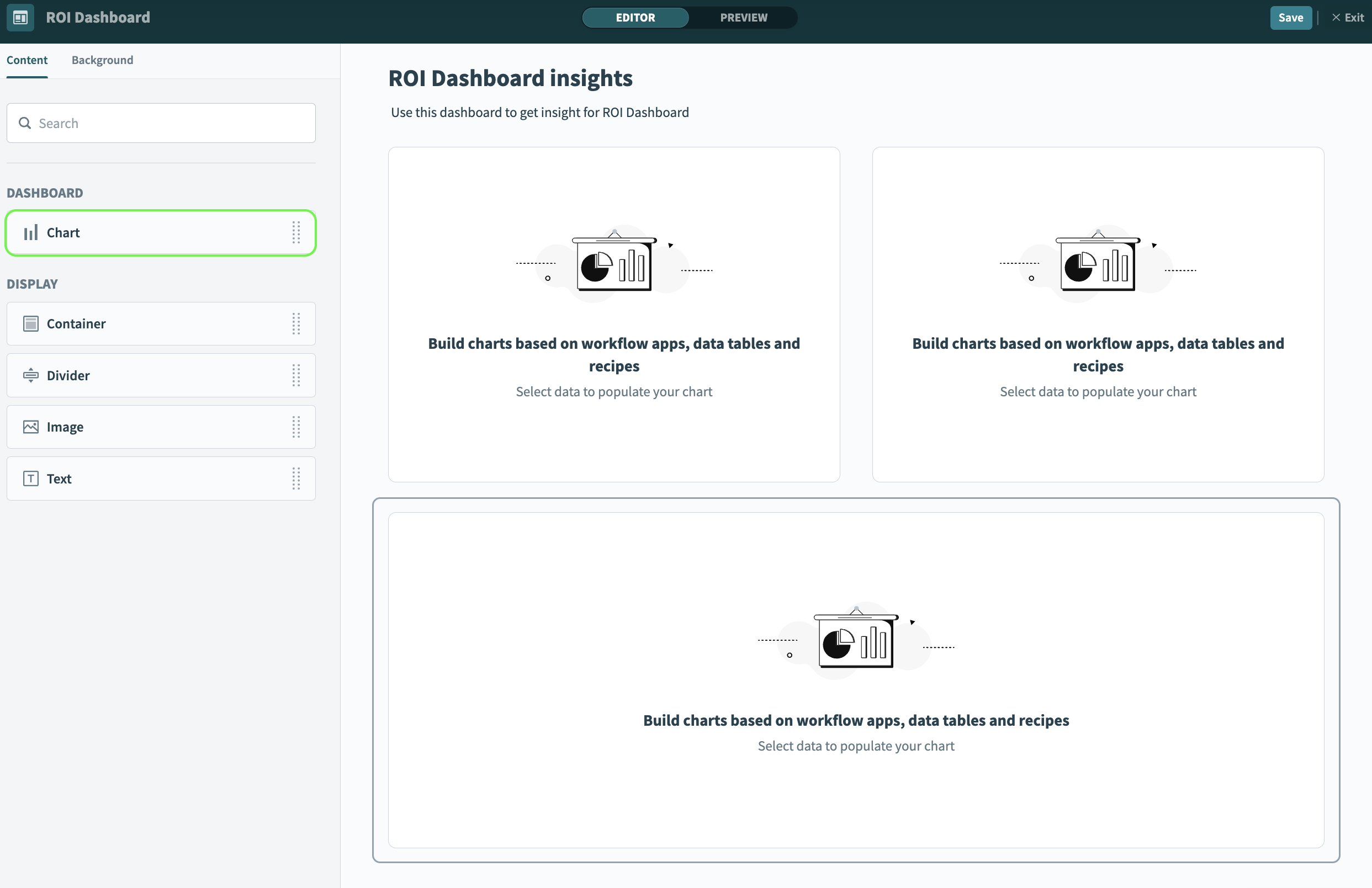
Task: Click the Image display icon
Action: click(x=30, y=426)
